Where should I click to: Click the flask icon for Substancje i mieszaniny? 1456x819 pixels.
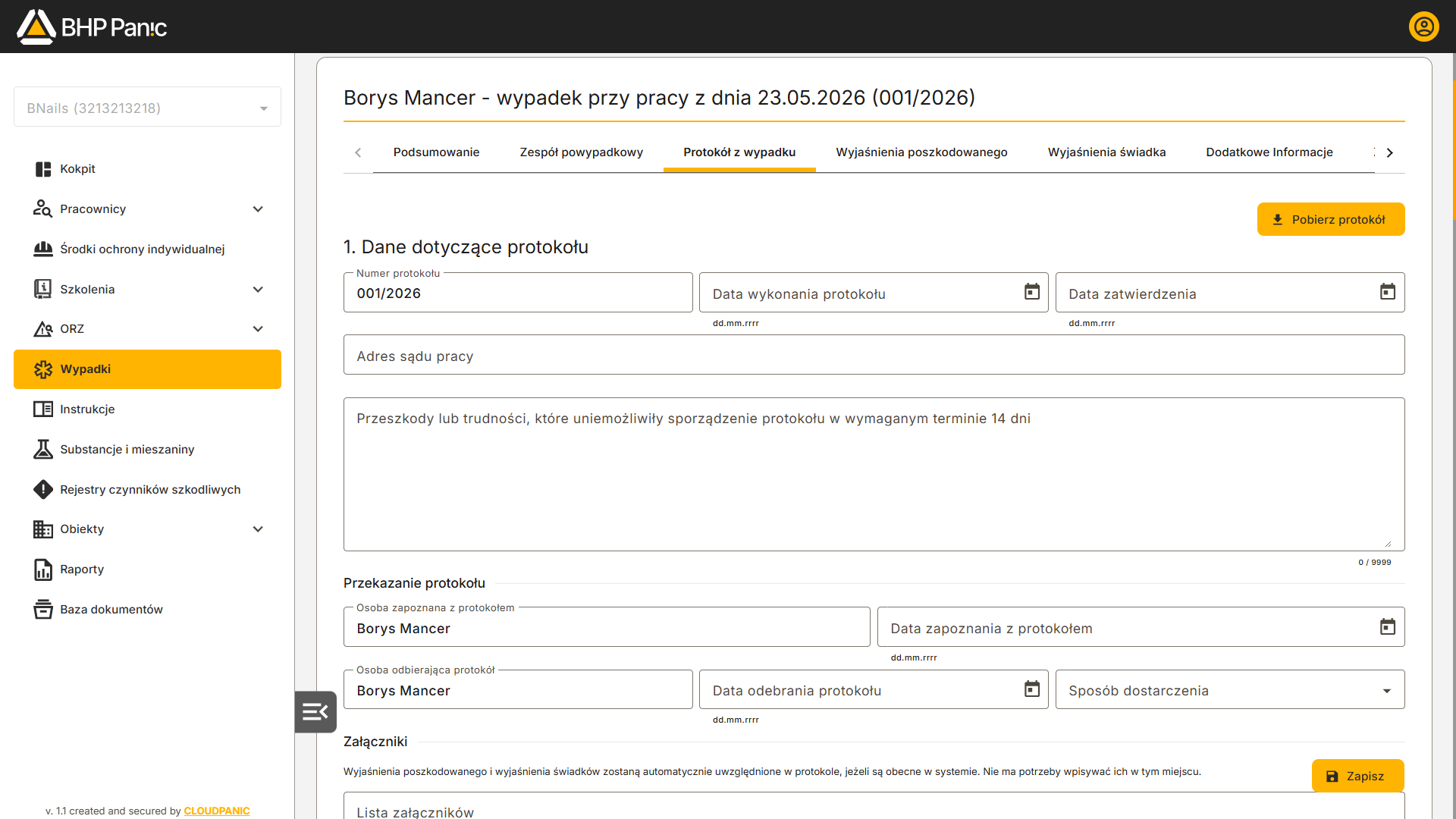pos(43,449)
